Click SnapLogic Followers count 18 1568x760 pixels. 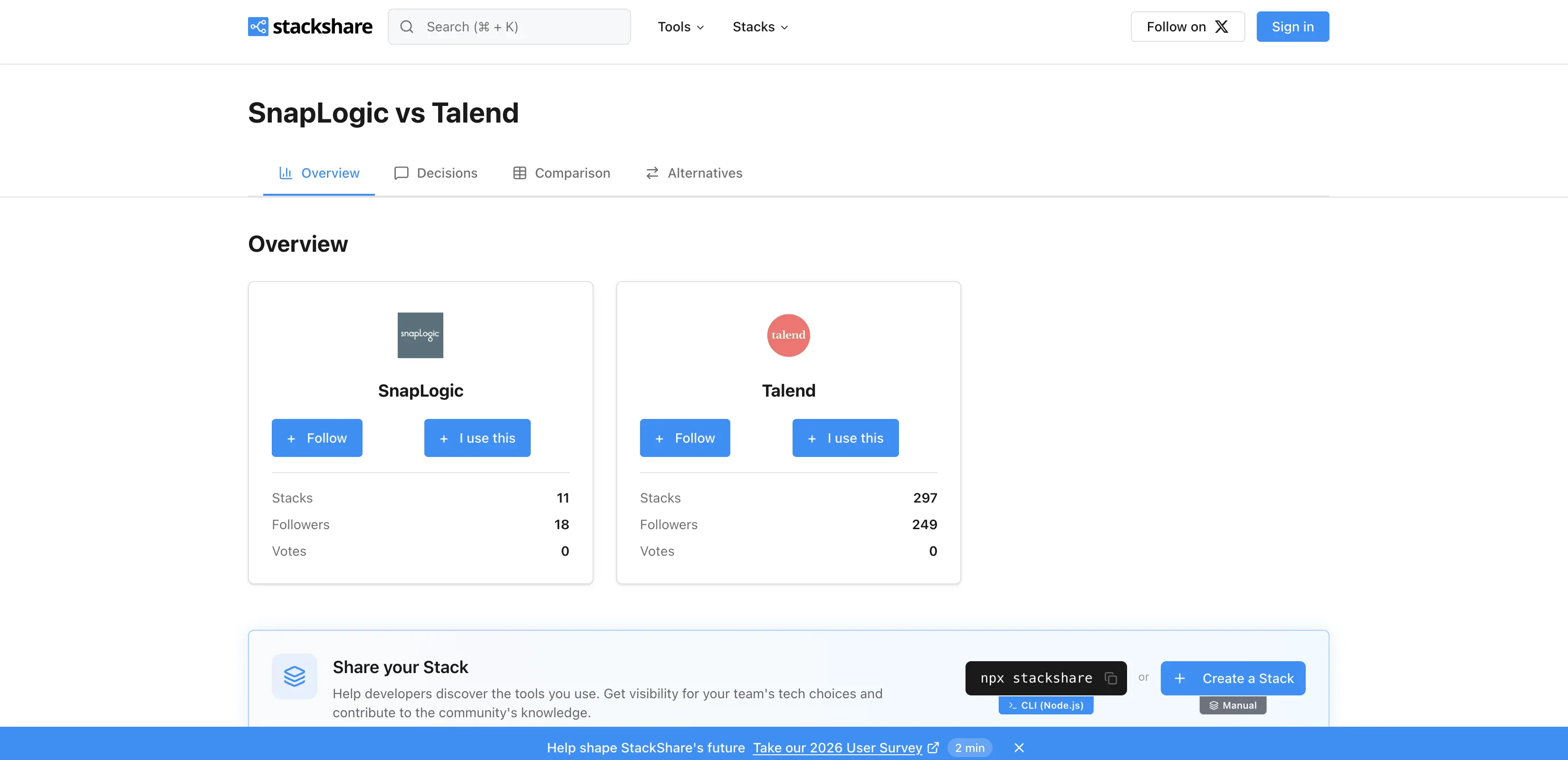pyautogui.click(x=562, y=524)
